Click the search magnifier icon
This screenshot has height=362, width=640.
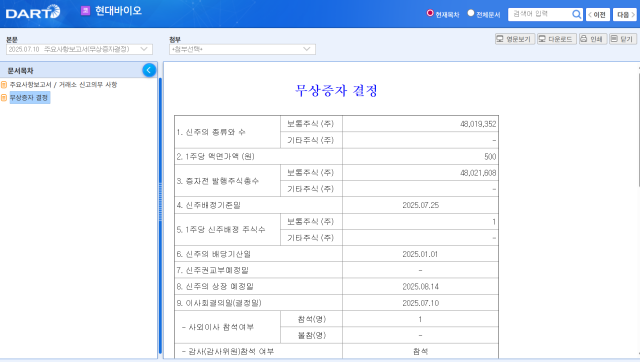pyautogui.click(x=576, y=14)
